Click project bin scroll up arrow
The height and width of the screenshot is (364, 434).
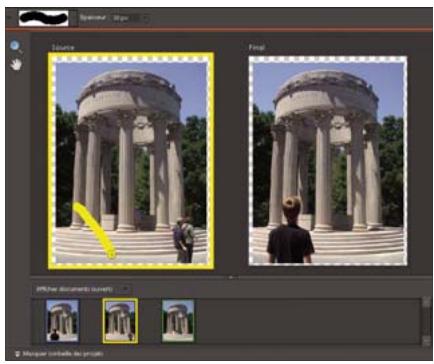[426, 302]
